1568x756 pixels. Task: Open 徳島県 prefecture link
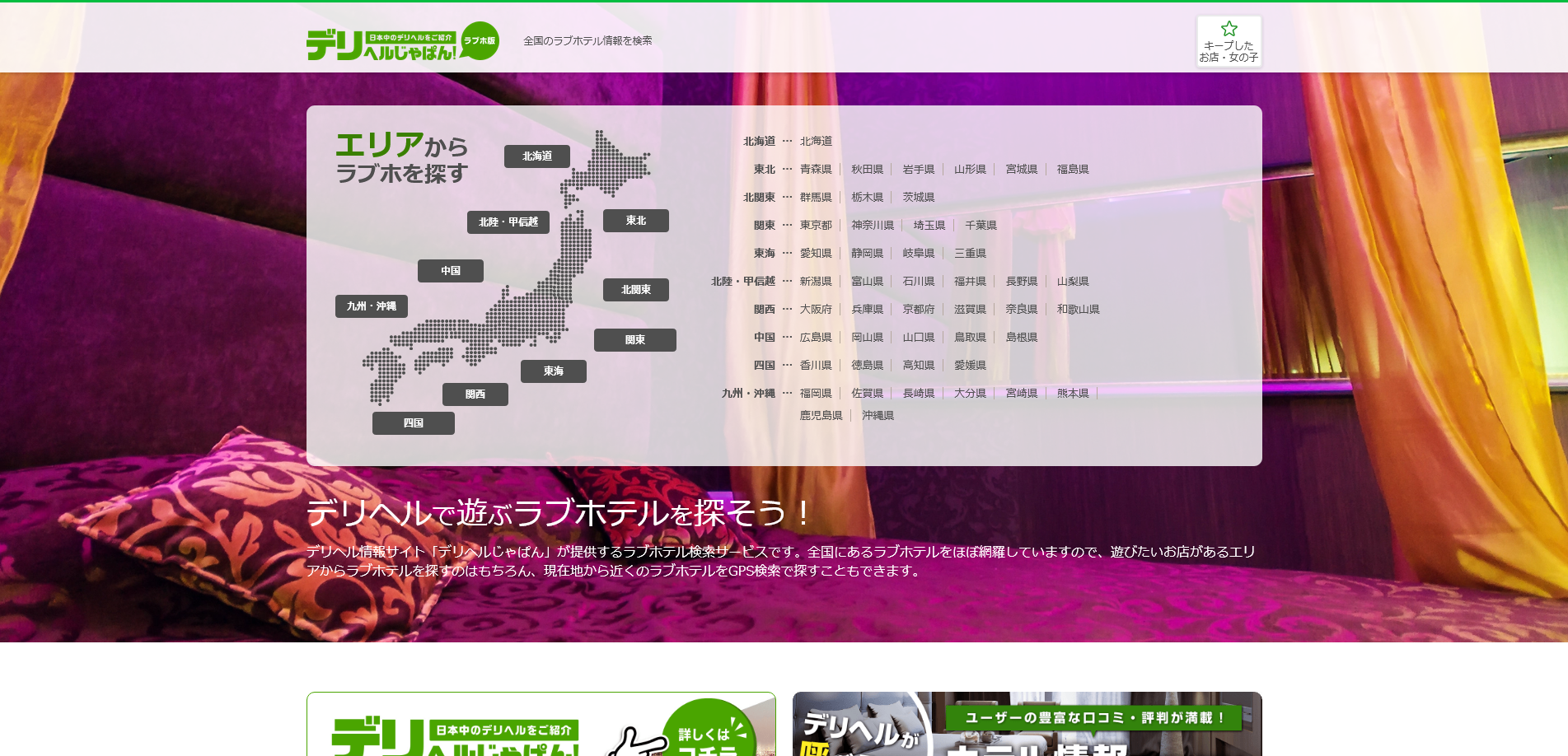(867, 366)
